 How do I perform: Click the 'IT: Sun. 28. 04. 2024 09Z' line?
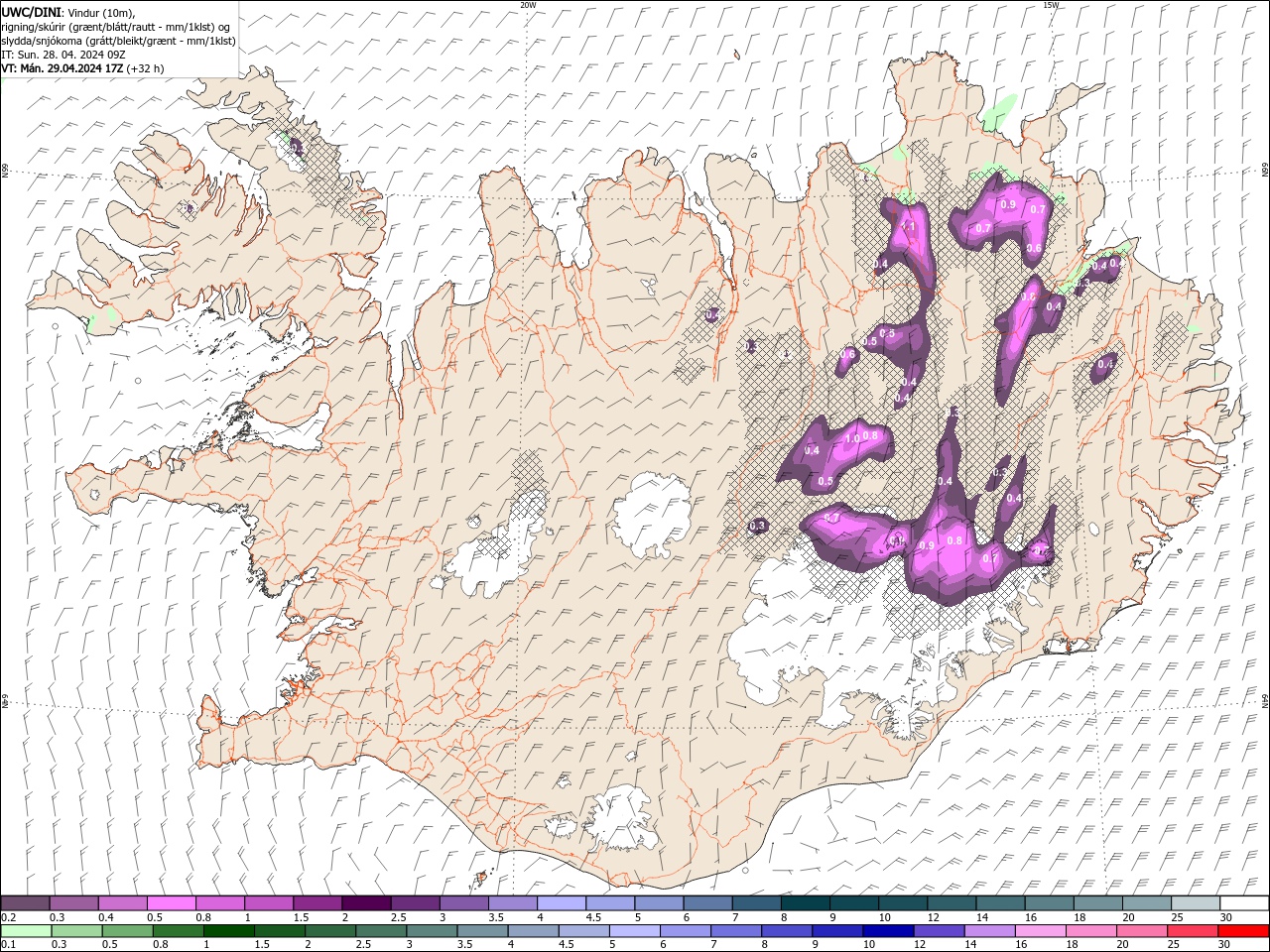(x=63, y=54)
